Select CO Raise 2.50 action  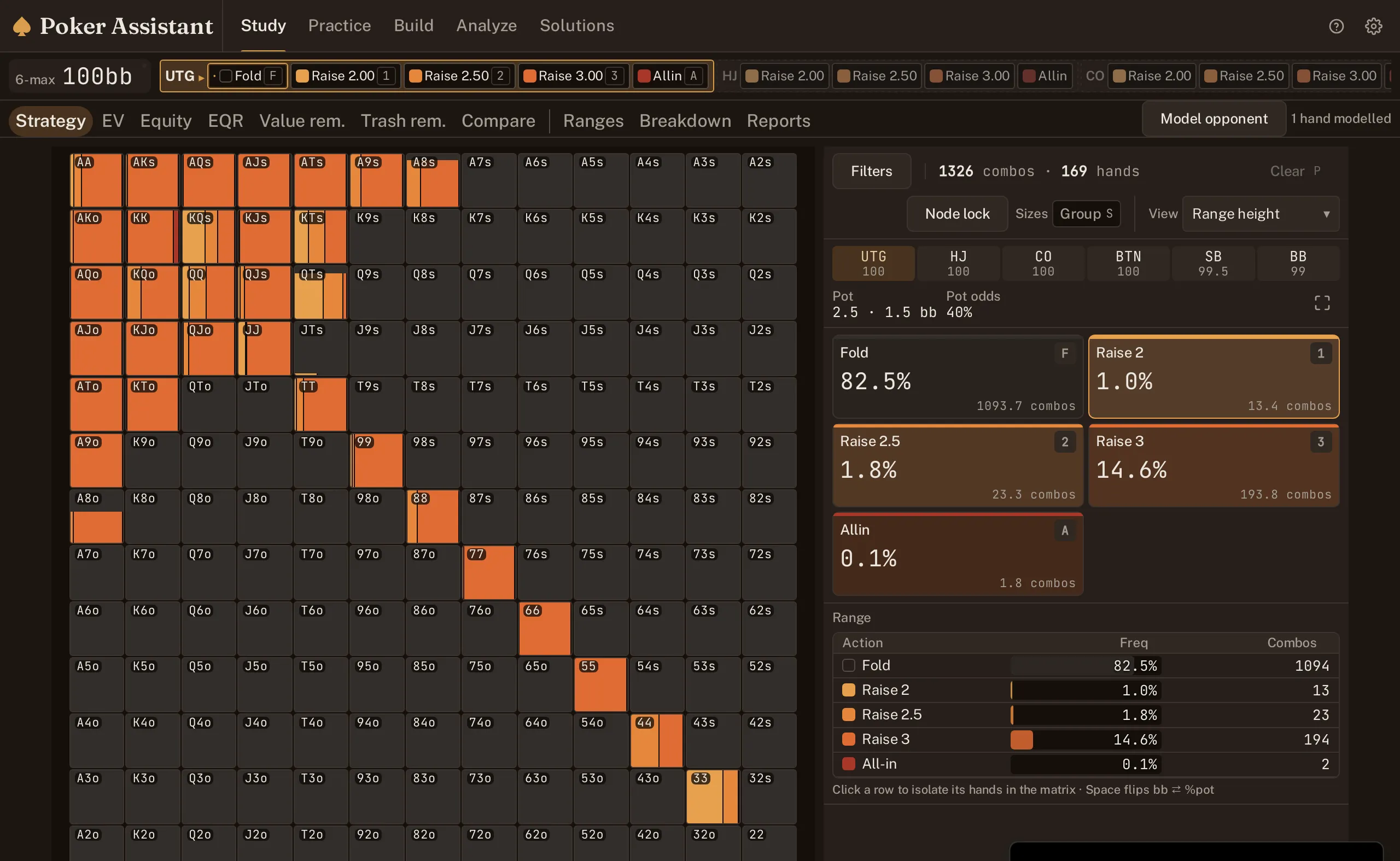tap(1244, 76)
